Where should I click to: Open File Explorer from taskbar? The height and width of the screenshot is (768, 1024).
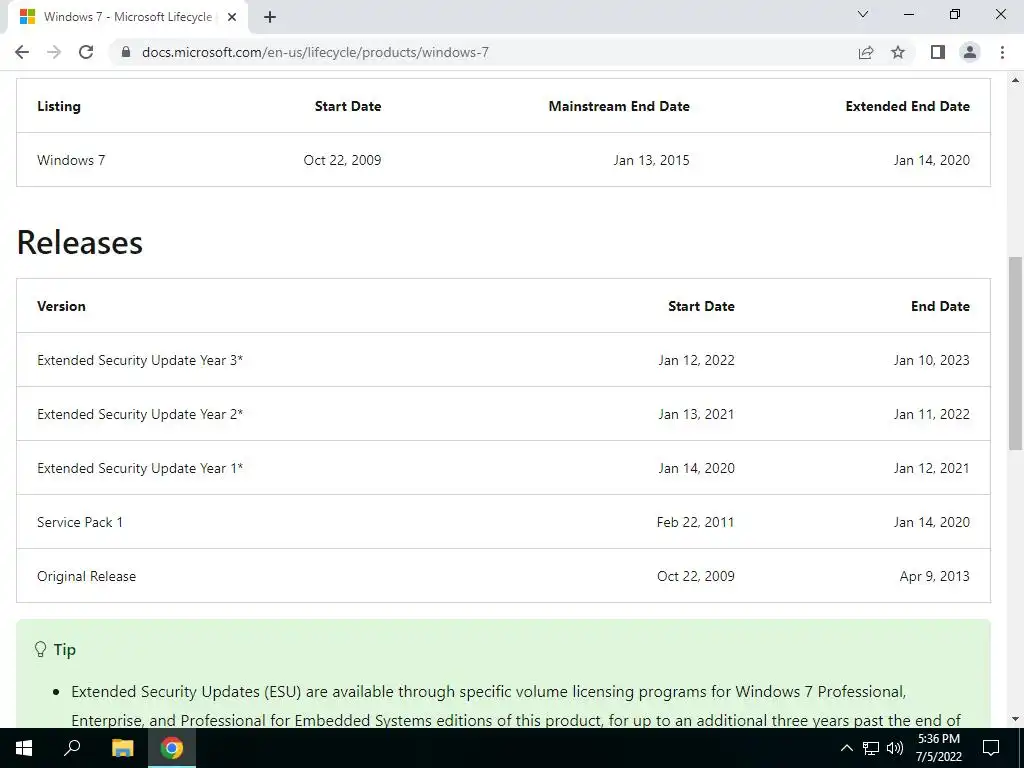(122, 748)
